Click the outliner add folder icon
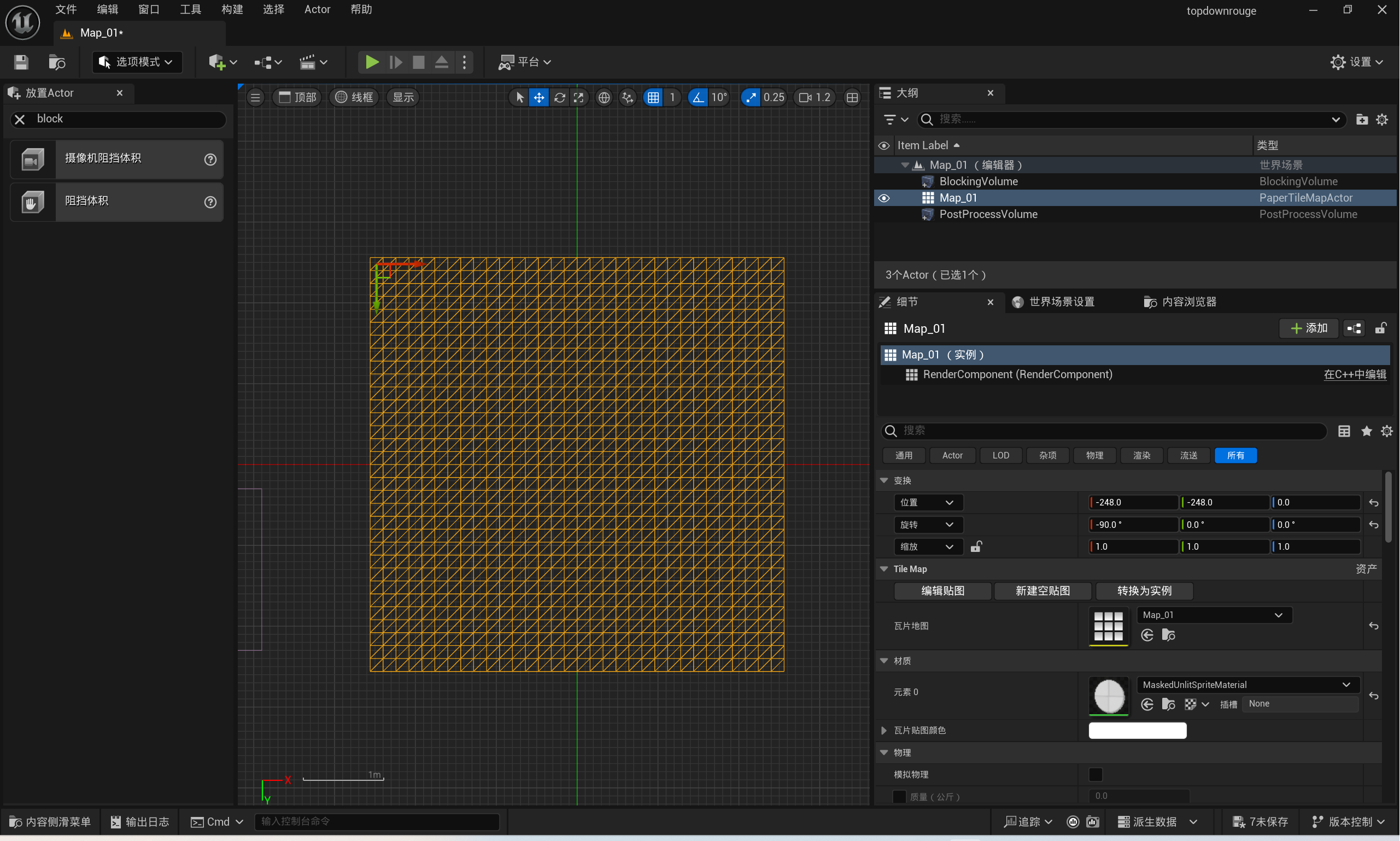Image resolution: width=1400 pixels, height=841 pixels. click(1361, 120)
